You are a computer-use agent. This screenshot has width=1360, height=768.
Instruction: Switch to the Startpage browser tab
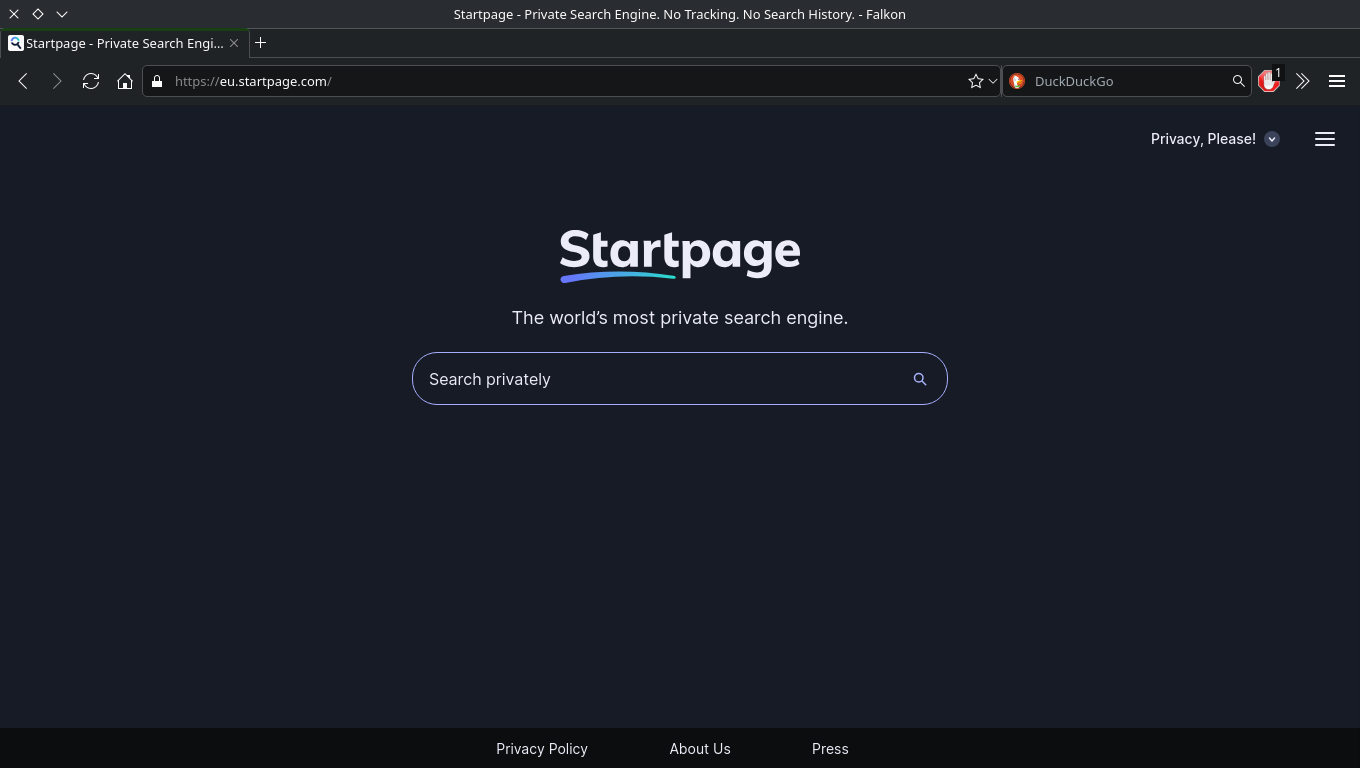[120, 43]
